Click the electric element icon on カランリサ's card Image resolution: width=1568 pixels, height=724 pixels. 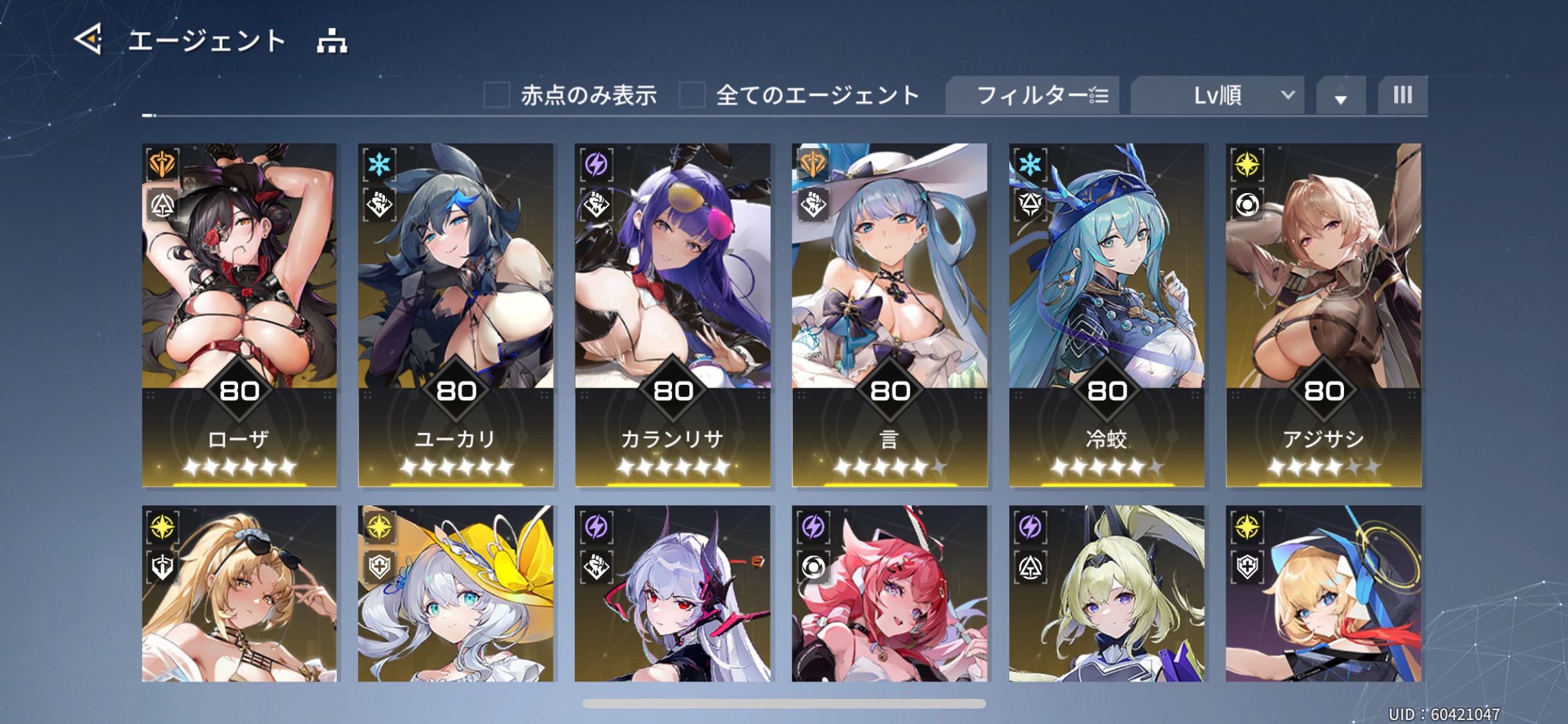[x=596, y=165]
